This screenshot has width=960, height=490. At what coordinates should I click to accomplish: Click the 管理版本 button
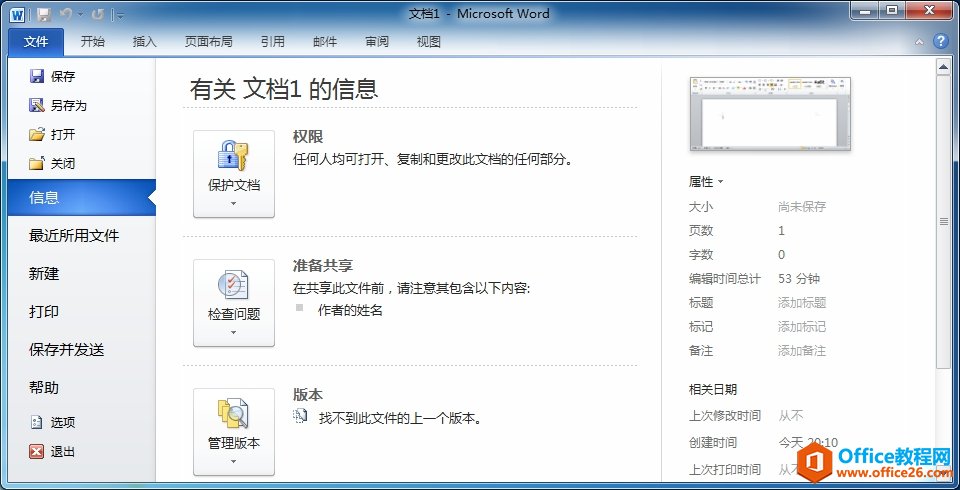pyautogui.click(x=234, y=432)
